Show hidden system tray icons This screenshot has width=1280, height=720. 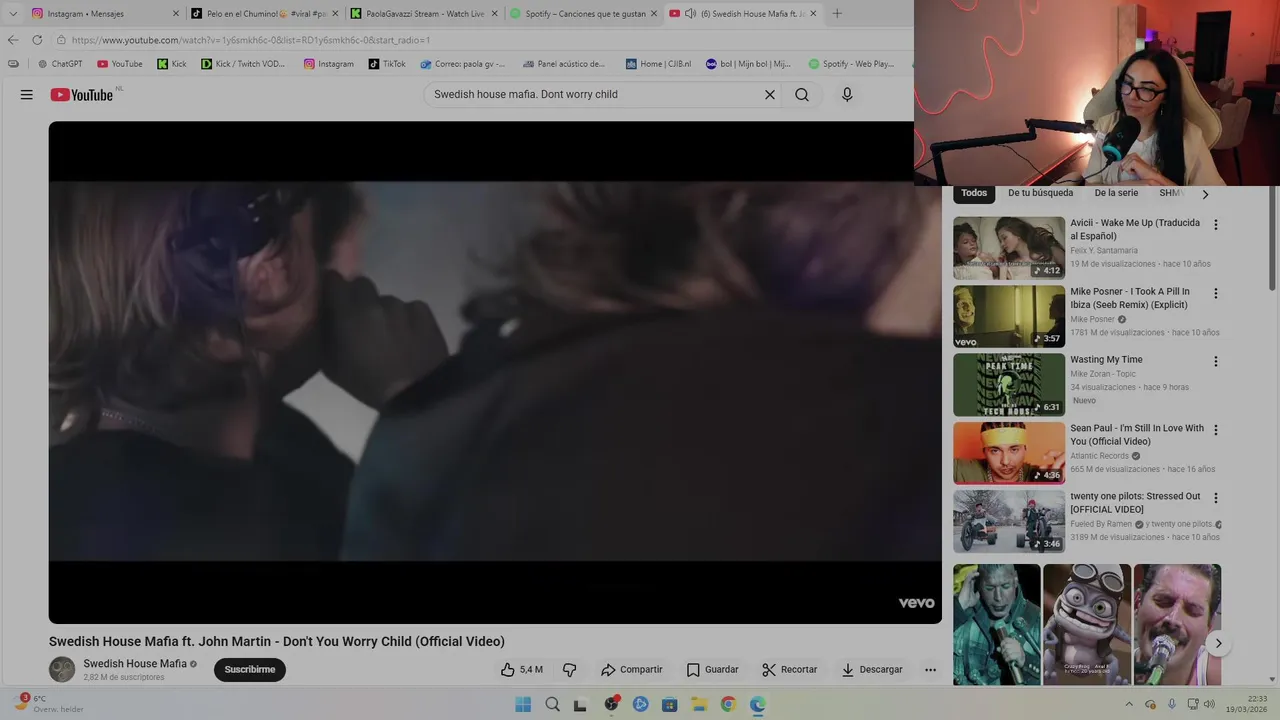(1129, 704)
